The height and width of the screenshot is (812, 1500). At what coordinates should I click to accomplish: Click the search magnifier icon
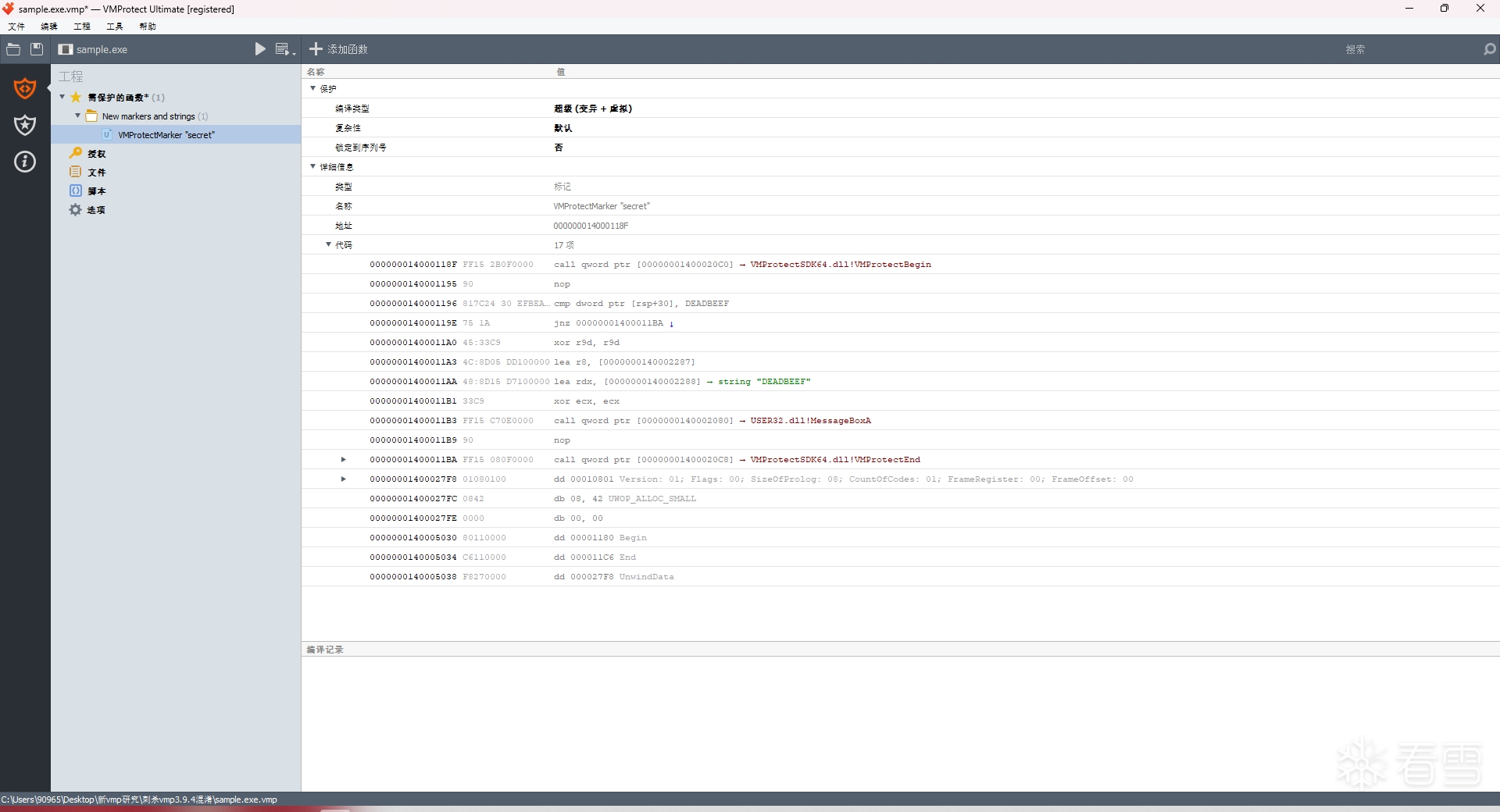coord(1489,49)
